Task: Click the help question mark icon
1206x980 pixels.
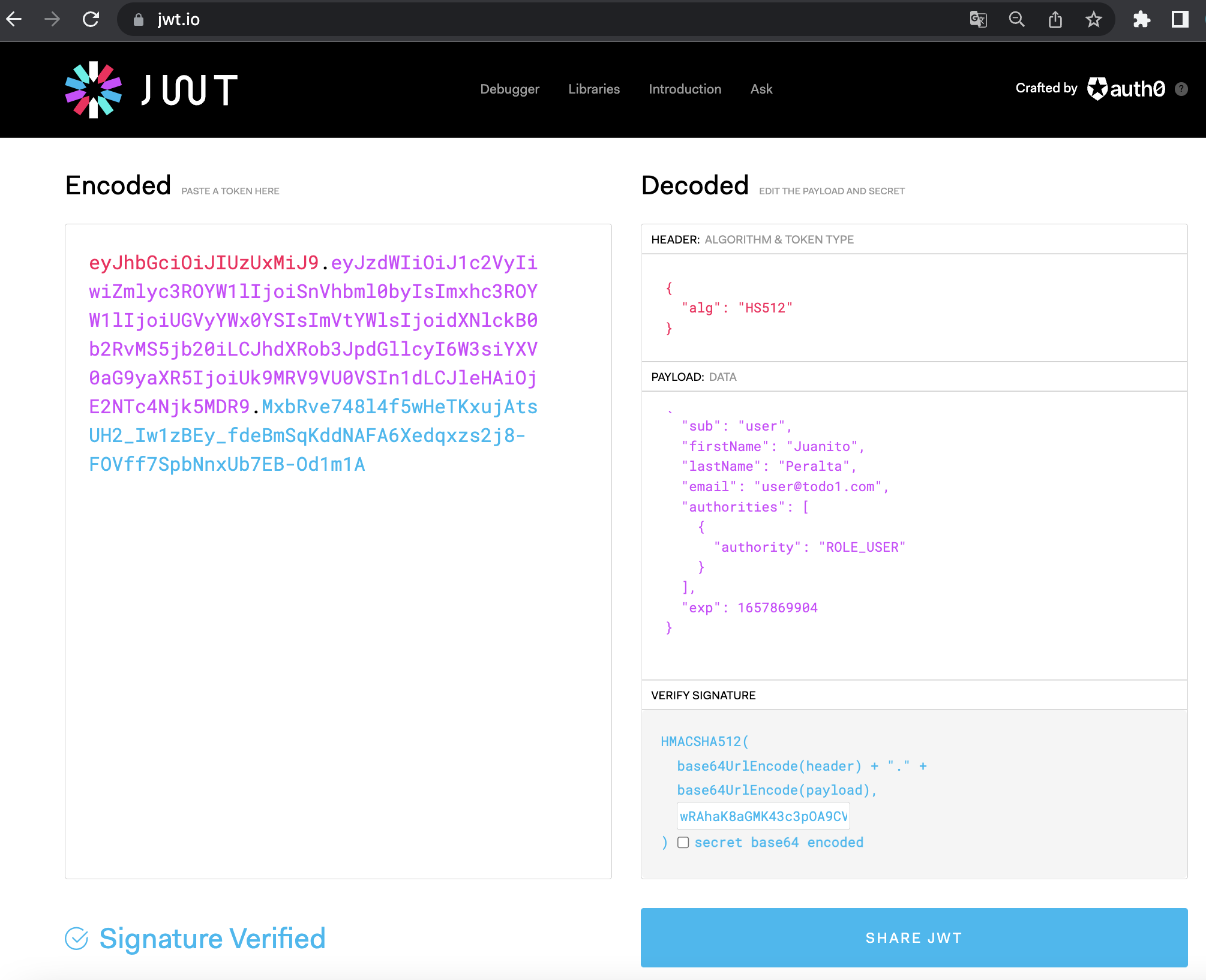Action: (x=1181, y=89)
